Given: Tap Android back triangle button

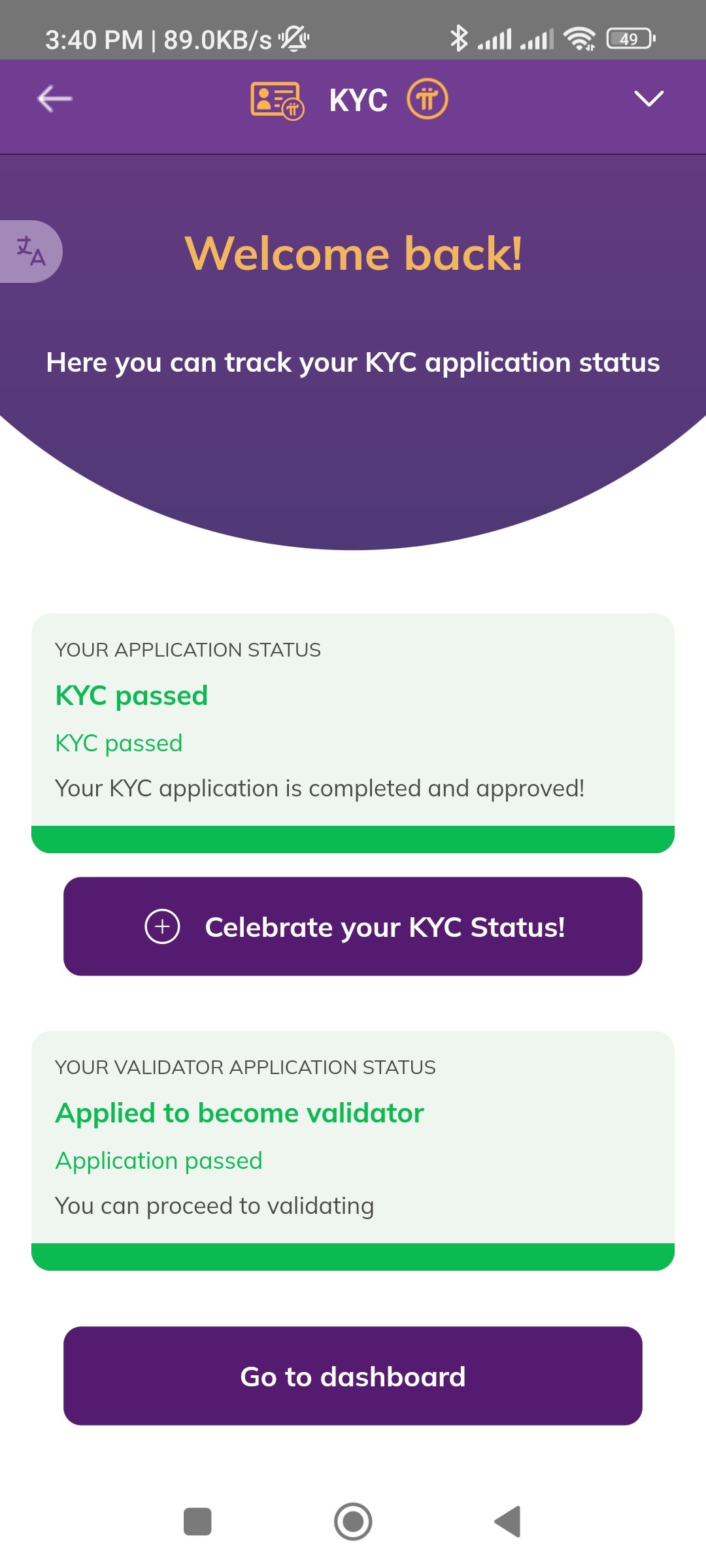Looking at the screenshot, I should coord(508,1522).
